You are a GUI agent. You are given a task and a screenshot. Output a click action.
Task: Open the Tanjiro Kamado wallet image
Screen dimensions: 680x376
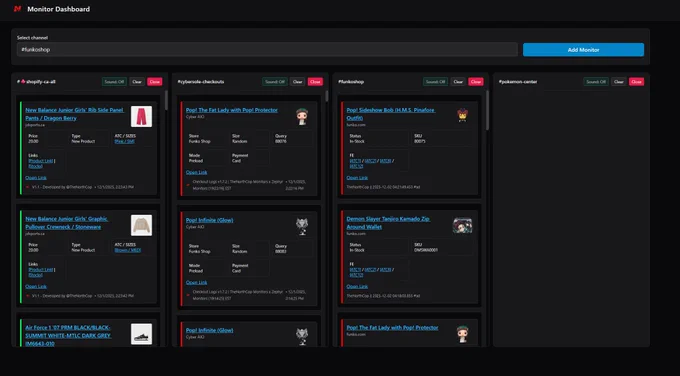[x=462, y=226]
